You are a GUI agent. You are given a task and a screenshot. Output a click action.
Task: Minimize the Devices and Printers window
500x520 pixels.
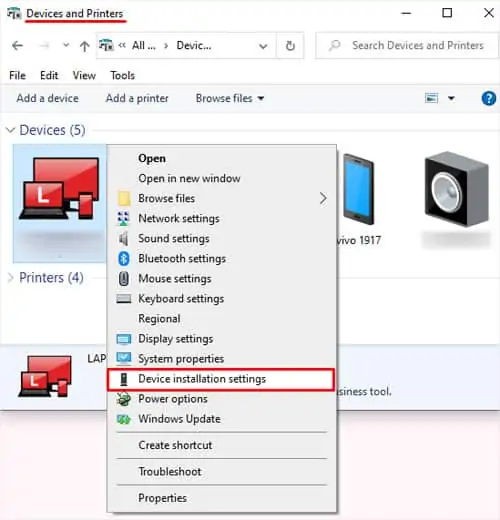point(406,13)
